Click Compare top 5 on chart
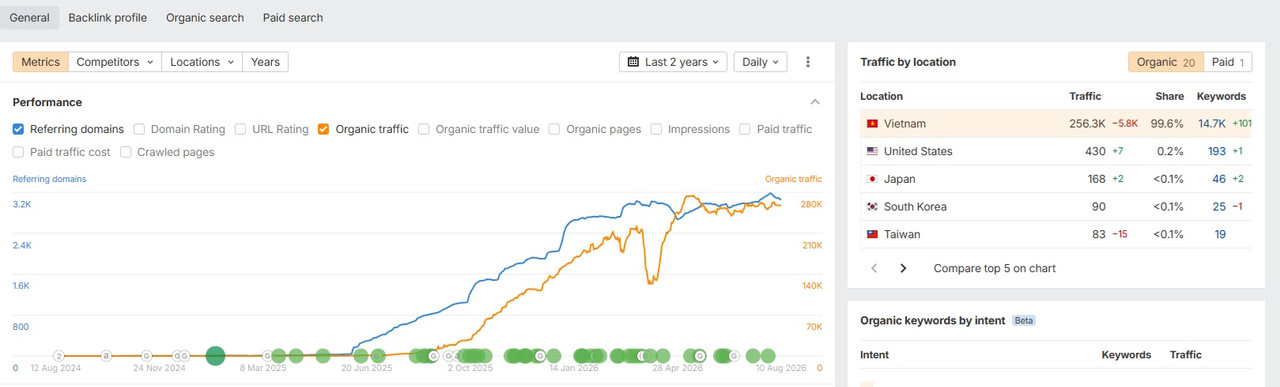The image size is (1280, 387). pyautogui.click(x=995, y=268)
